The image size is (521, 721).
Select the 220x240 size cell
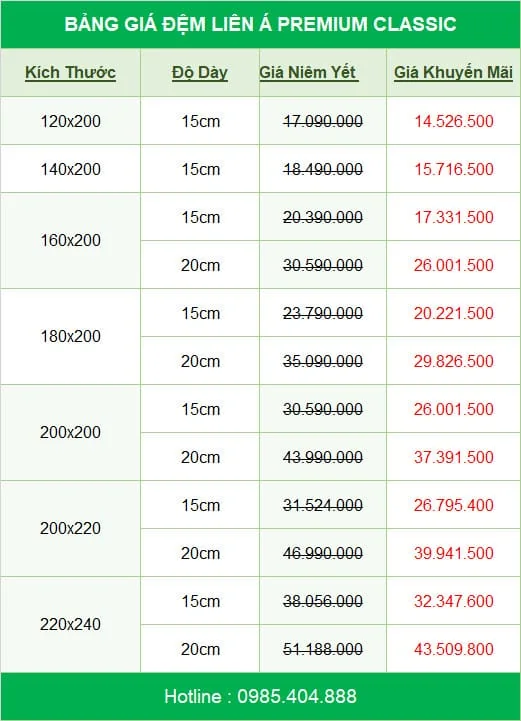(70, 624)
